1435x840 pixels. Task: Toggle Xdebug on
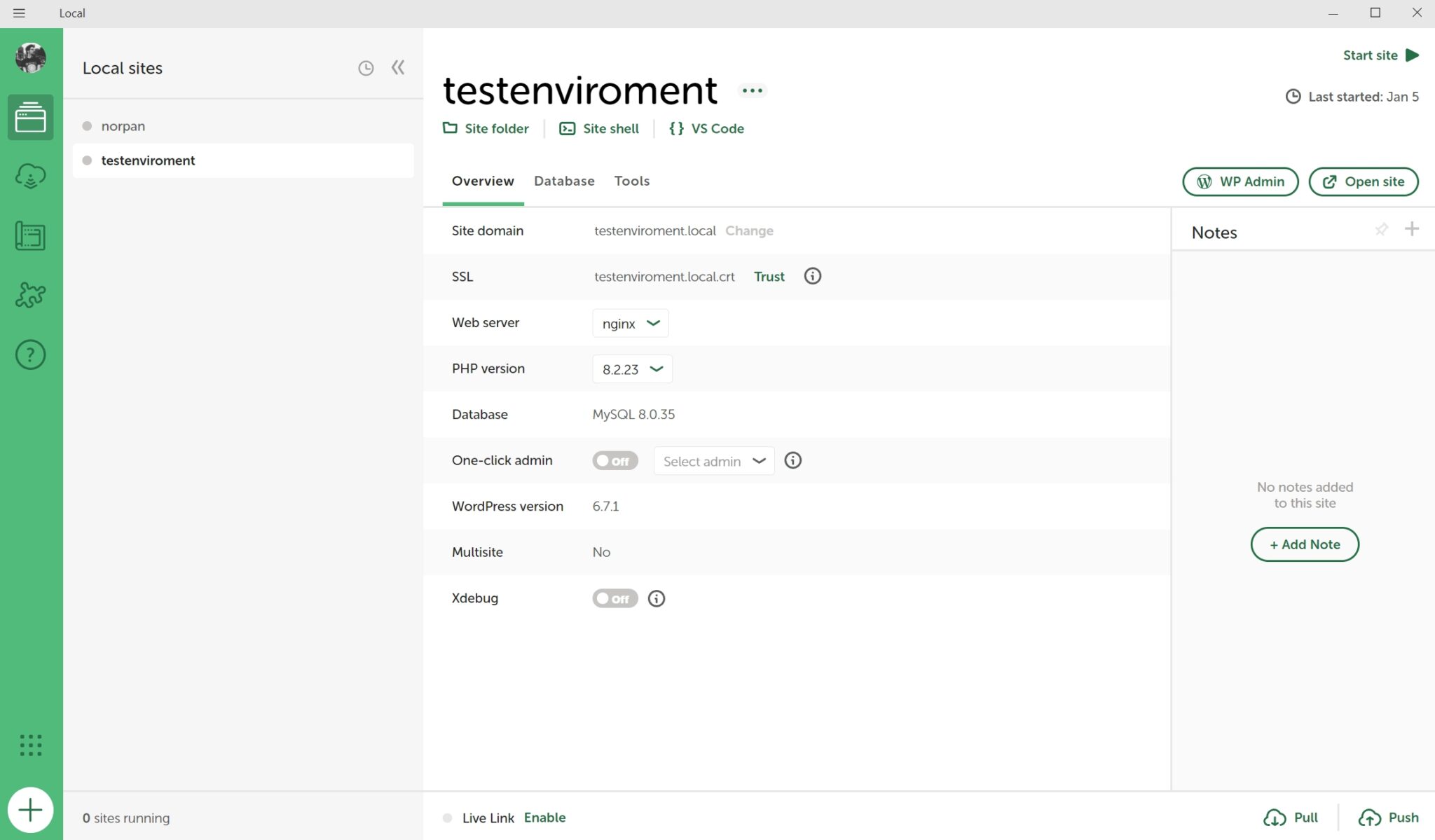pos(615,598)
